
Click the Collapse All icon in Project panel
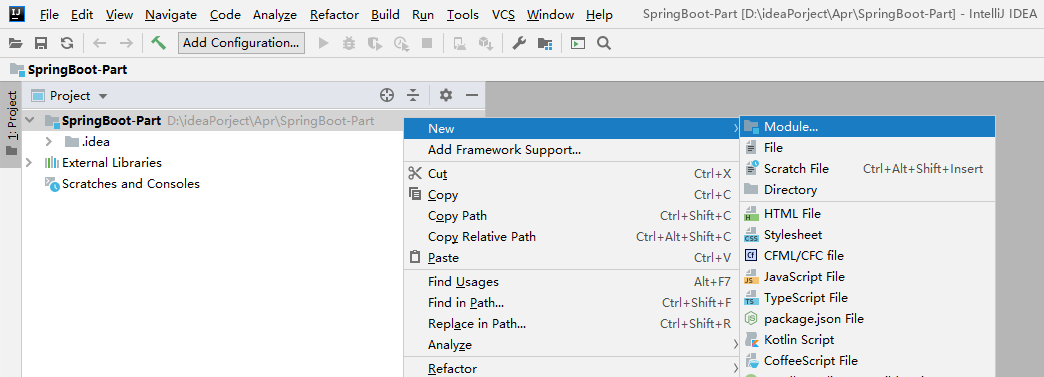coord(413,95)
